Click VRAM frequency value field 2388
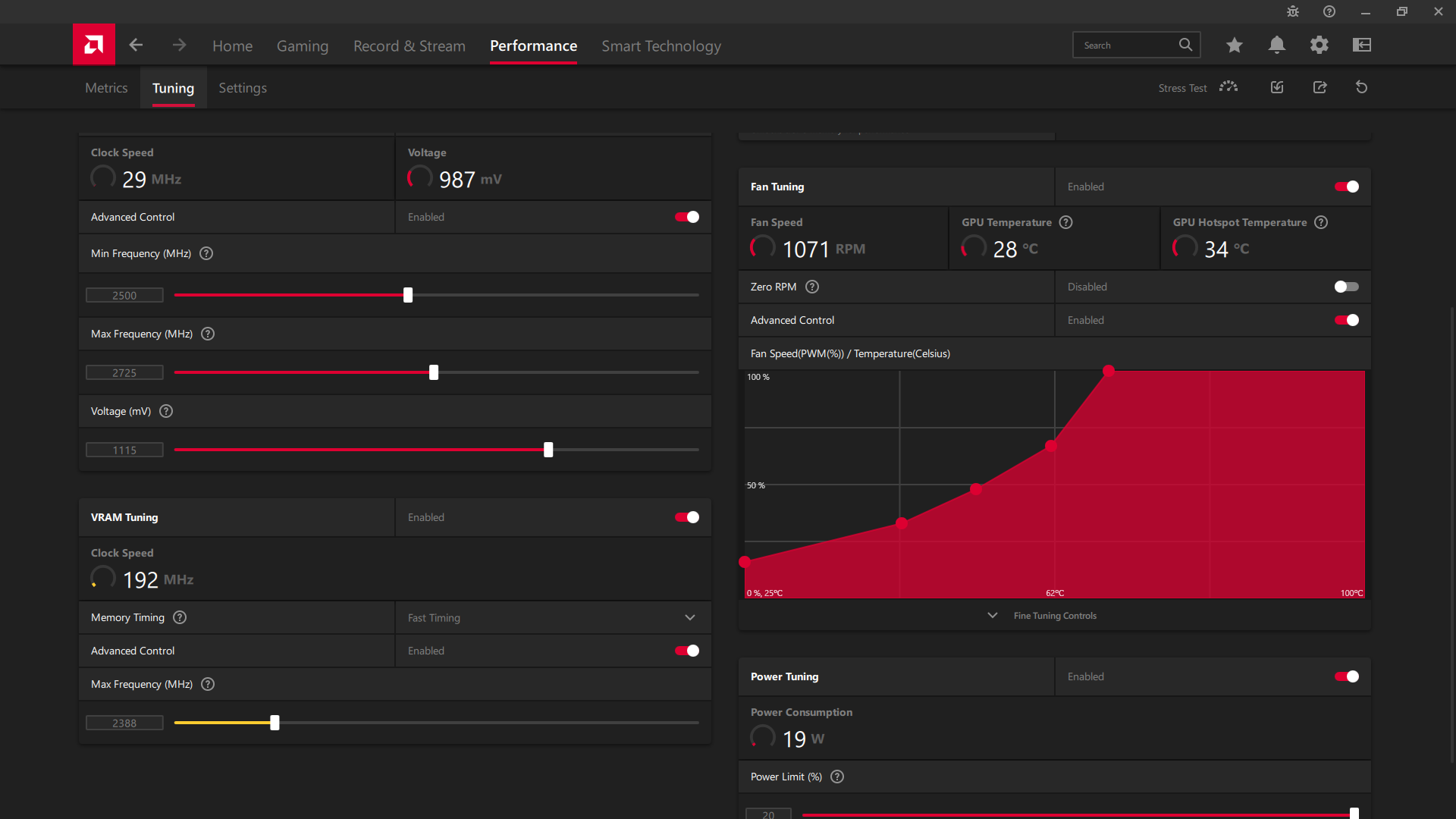 (x=124, y=723)
